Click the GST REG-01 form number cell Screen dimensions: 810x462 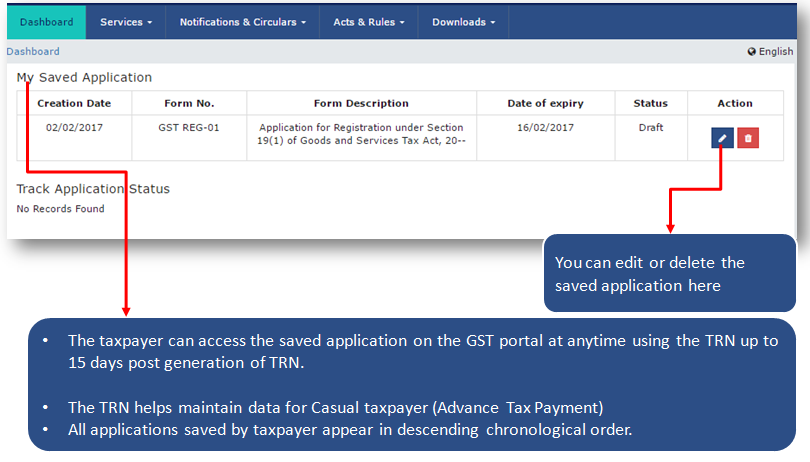189,128
